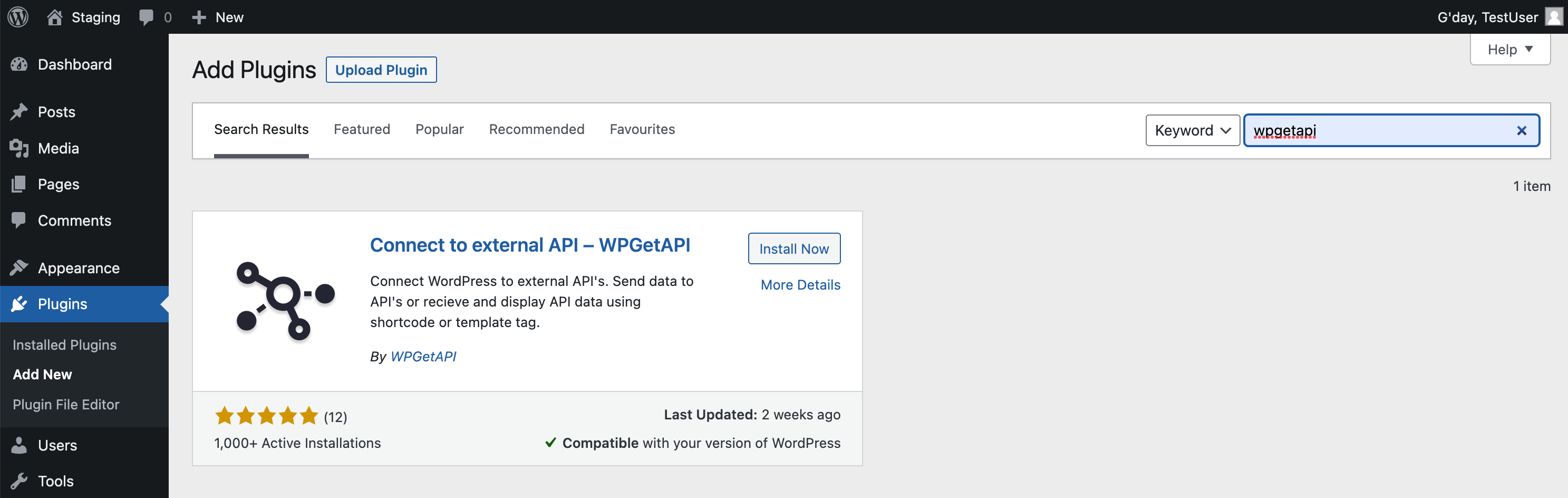The height and width of the screenshot is (498, 1568).
Task: Click the Users person icon
Action: [19, 445]
